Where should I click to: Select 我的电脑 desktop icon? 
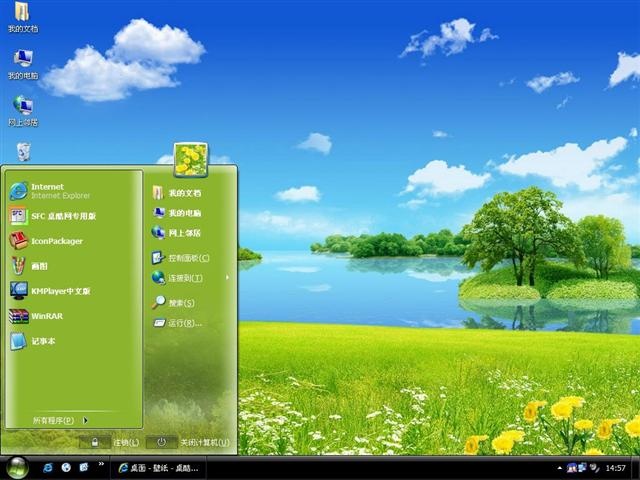tap(23, 64)
